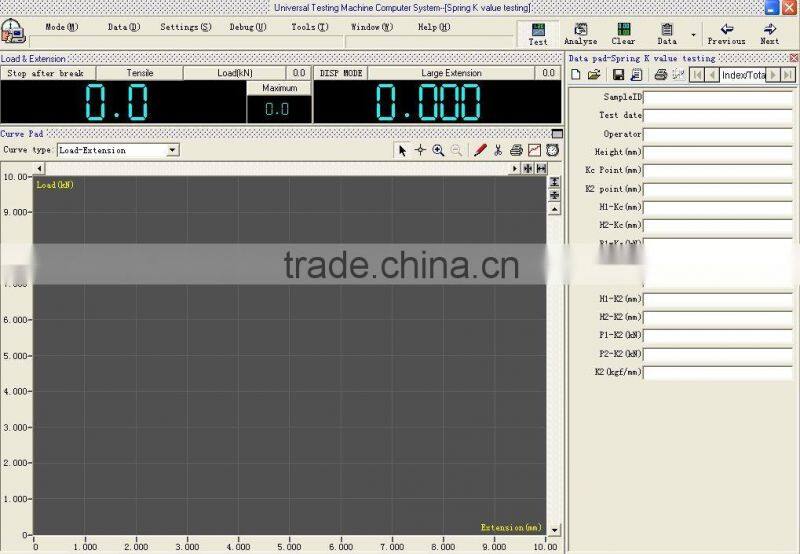The height and width of the screenshot is (554, 800).
Task: Click the SampleID input field
Action: (718, 97)
